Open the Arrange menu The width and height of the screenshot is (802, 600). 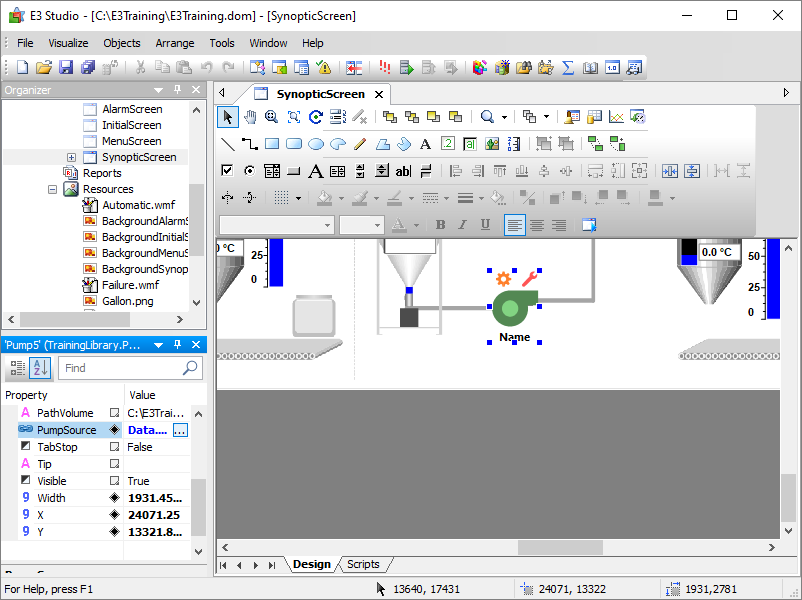click(x=175, y=43)
